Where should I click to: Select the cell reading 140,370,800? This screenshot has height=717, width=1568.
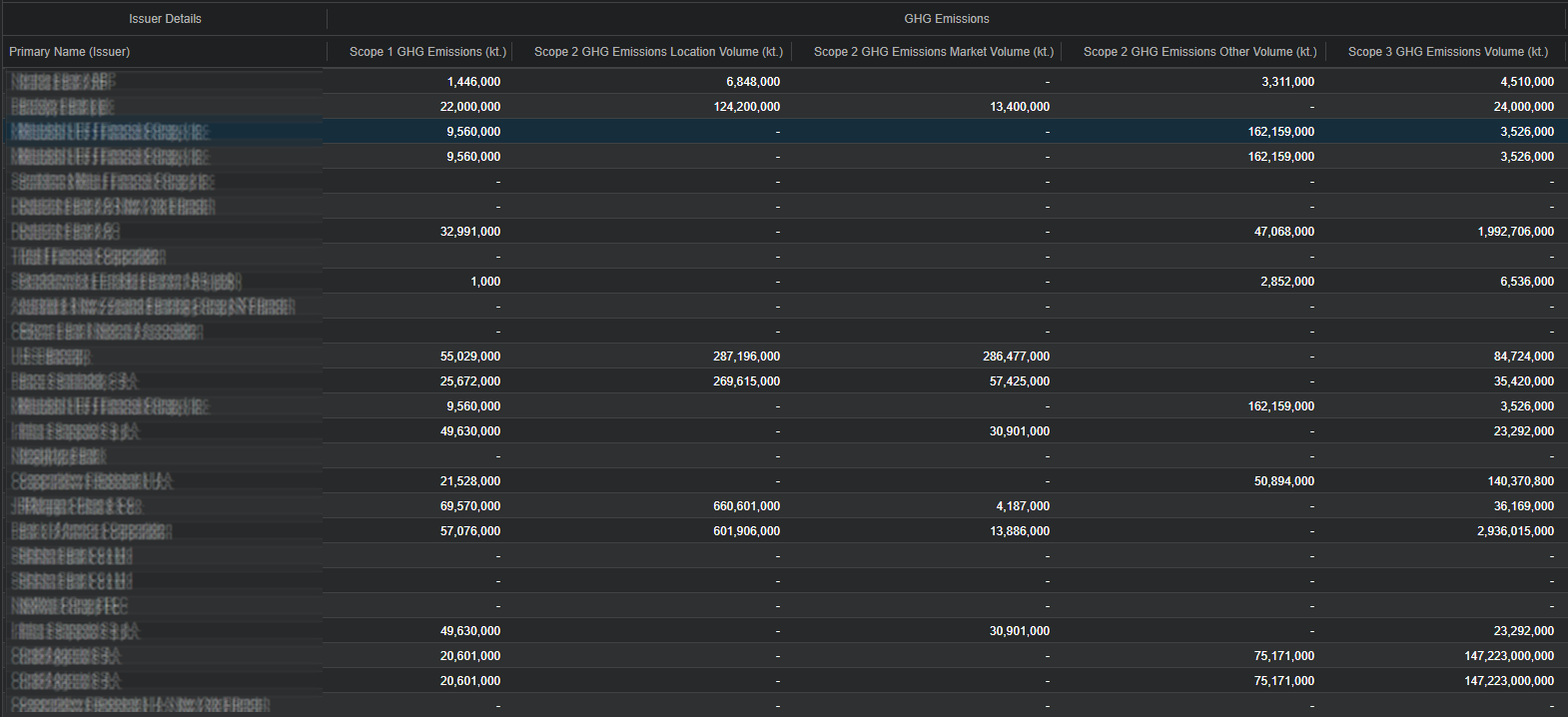click(x=1521, y=481)
